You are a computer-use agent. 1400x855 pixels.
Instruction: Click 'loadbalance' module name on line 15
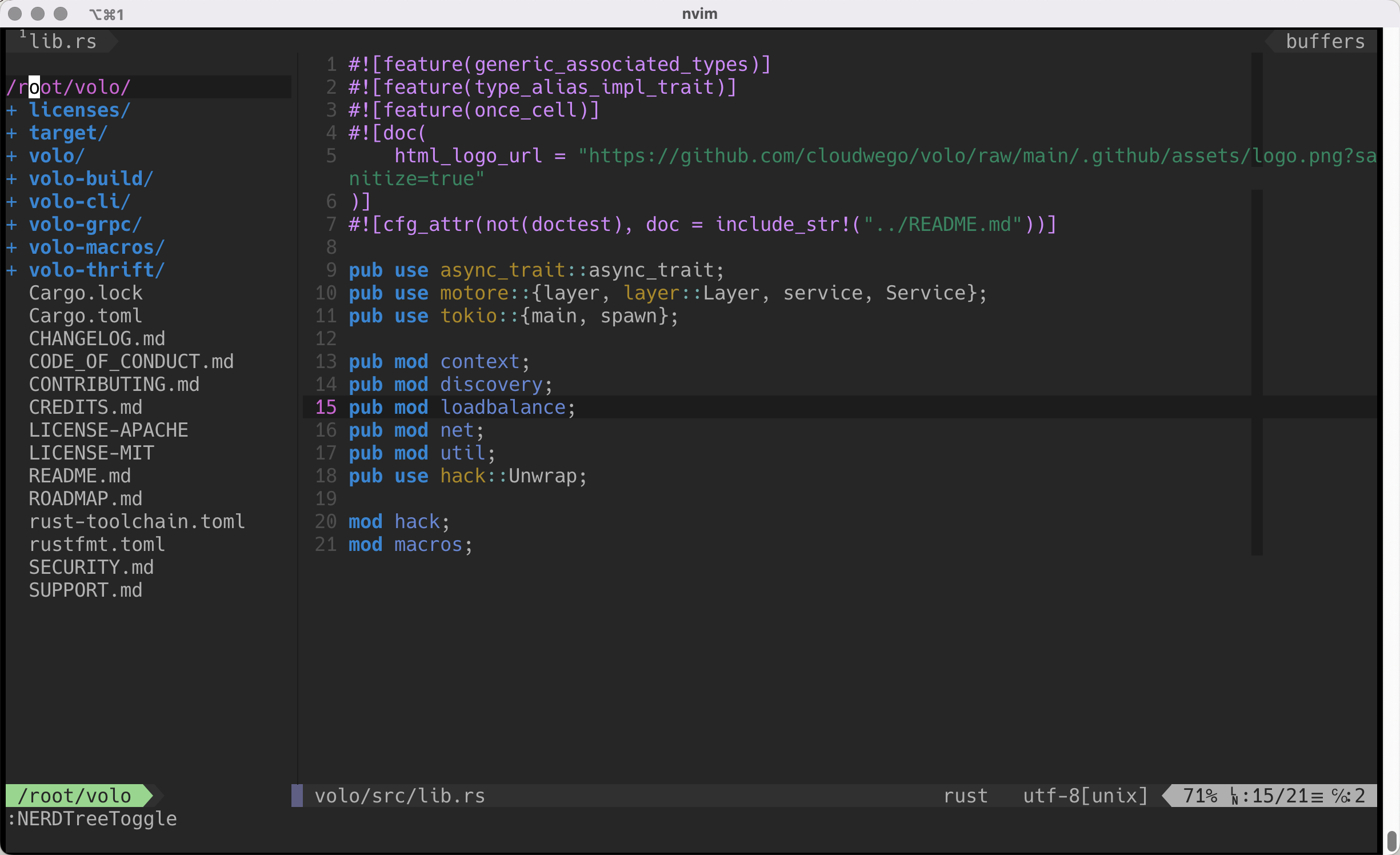(503, 407)
